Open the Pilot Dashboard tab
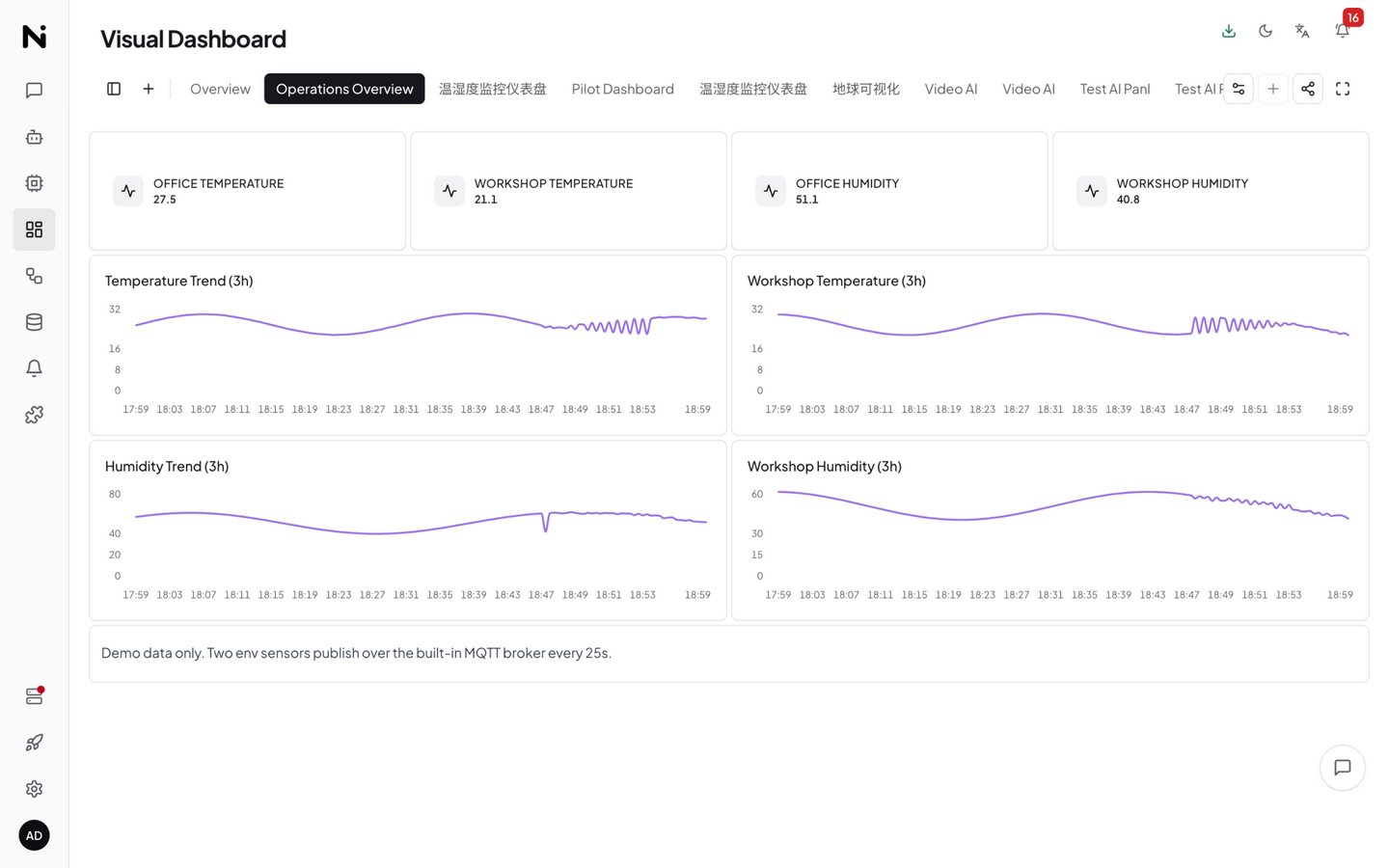Viewport: 1389px width, 868px height. [623, 89]
